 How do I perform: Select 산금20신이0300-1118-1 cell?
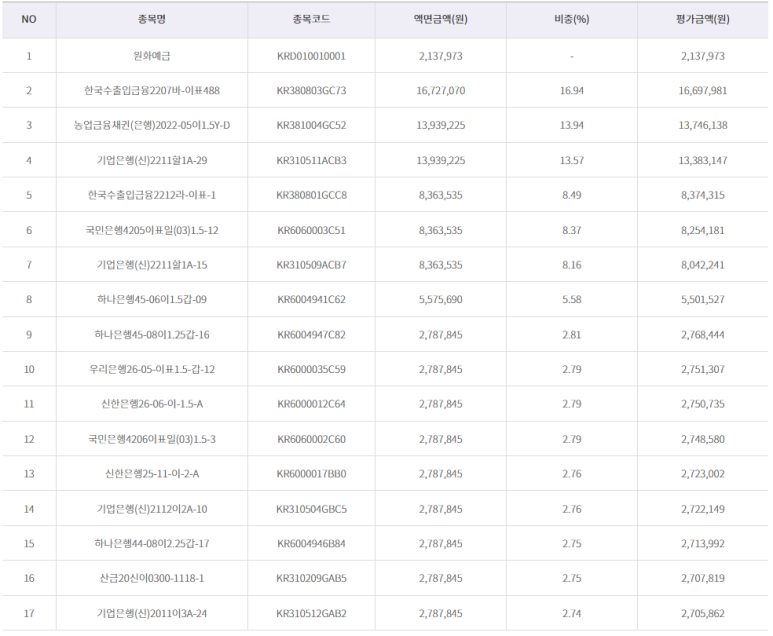tap(152, 578)
